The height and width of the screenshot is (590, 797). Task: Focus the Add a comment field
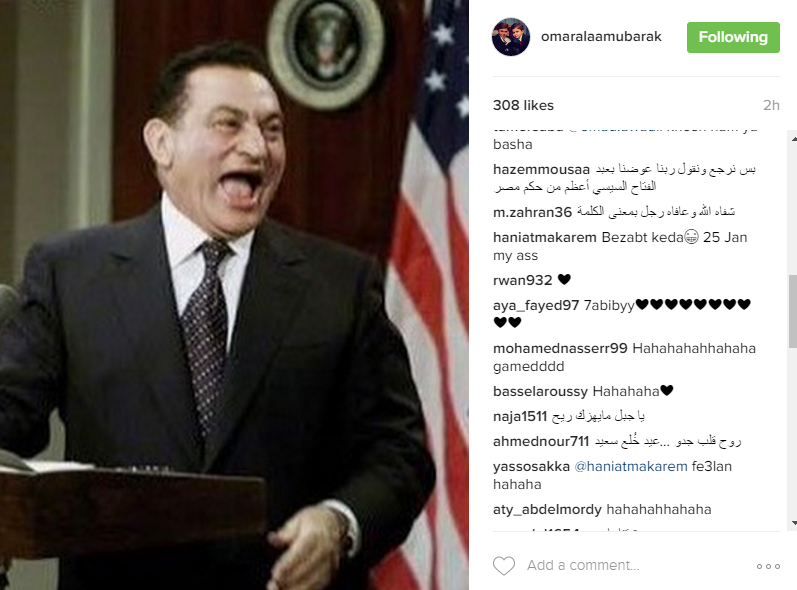(583, 565)
